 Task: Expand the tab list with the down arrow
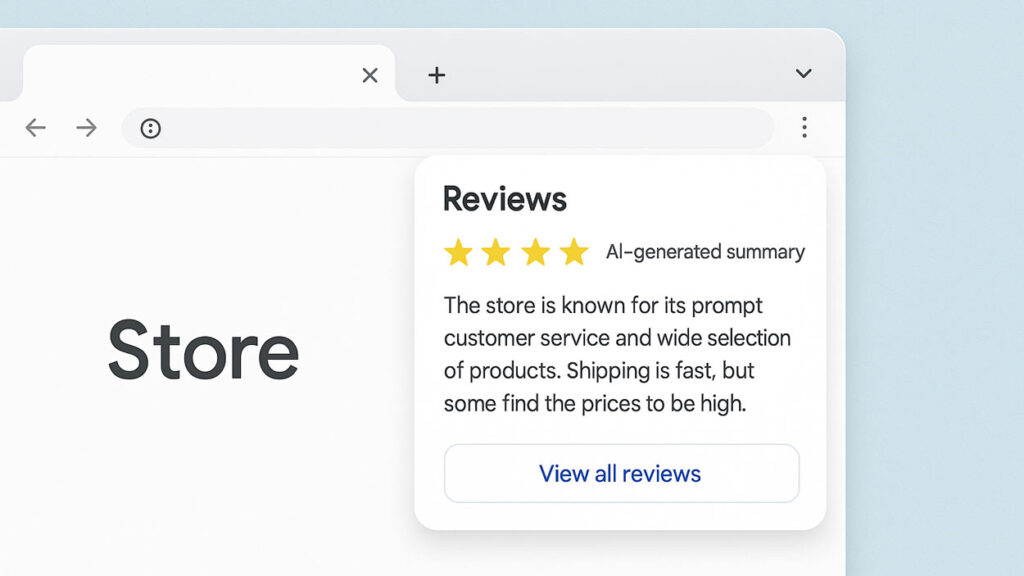tap(803, 73)
